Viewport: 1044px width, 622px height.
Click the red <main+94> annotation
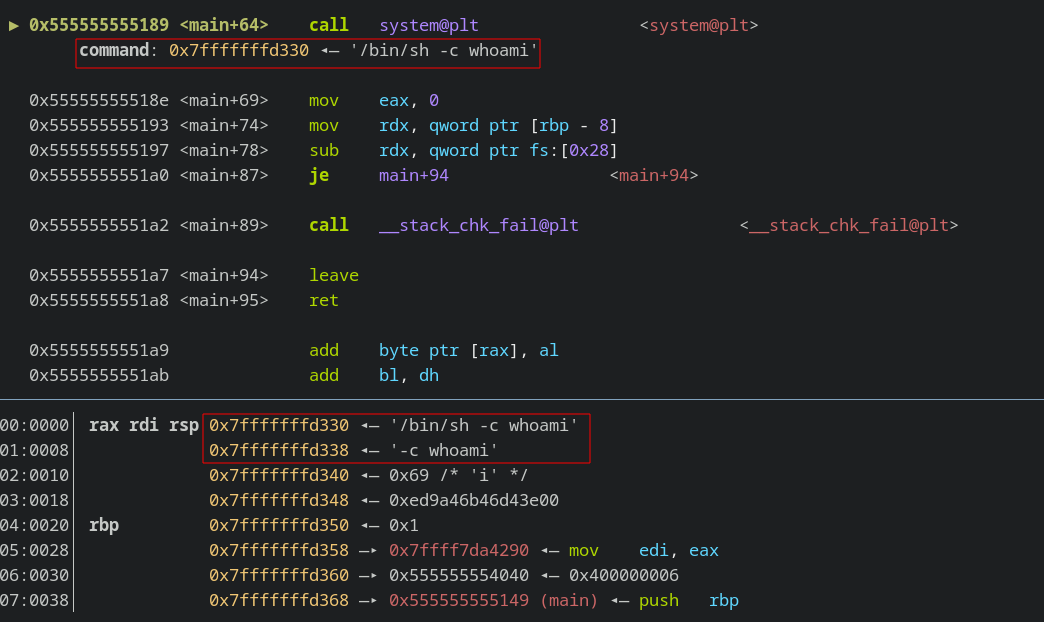654,176
